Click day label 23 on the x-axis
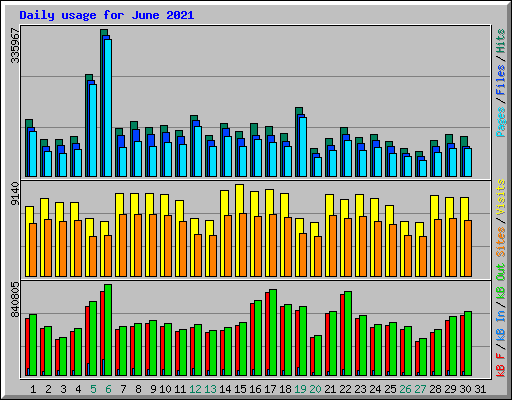 click(360, 389)
